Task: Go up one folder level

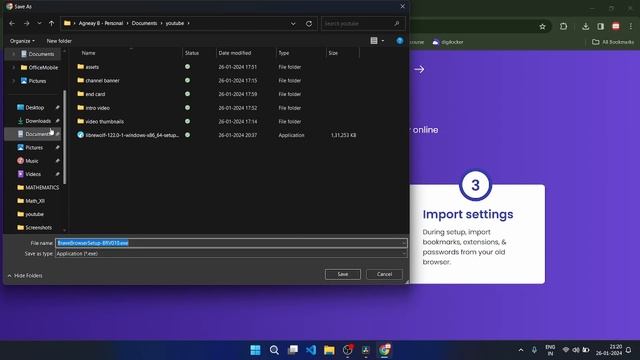Action: [51, 24]
